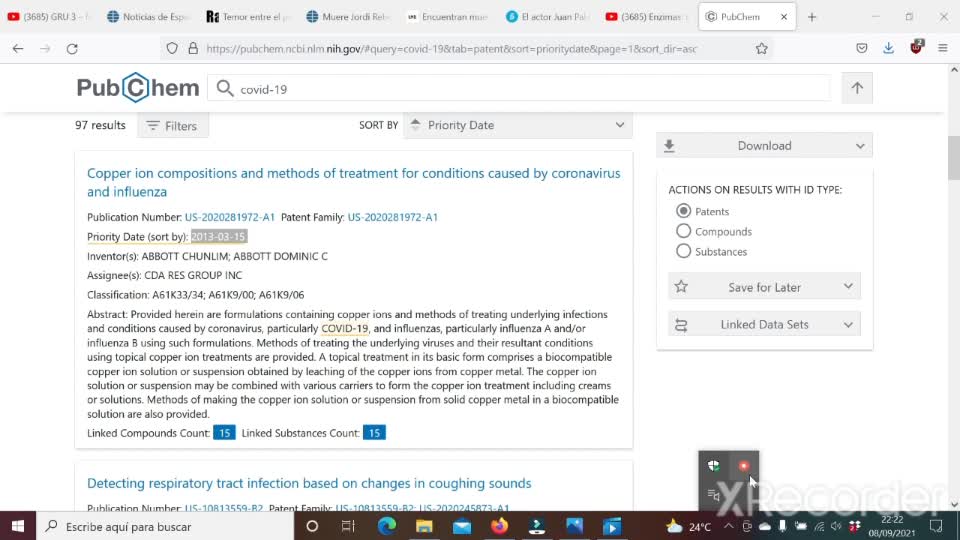Switch to the GRU 3 YouTube tab
Image resolution: width=960 pixels, height=540 pixels.
[x=48, y=17]
